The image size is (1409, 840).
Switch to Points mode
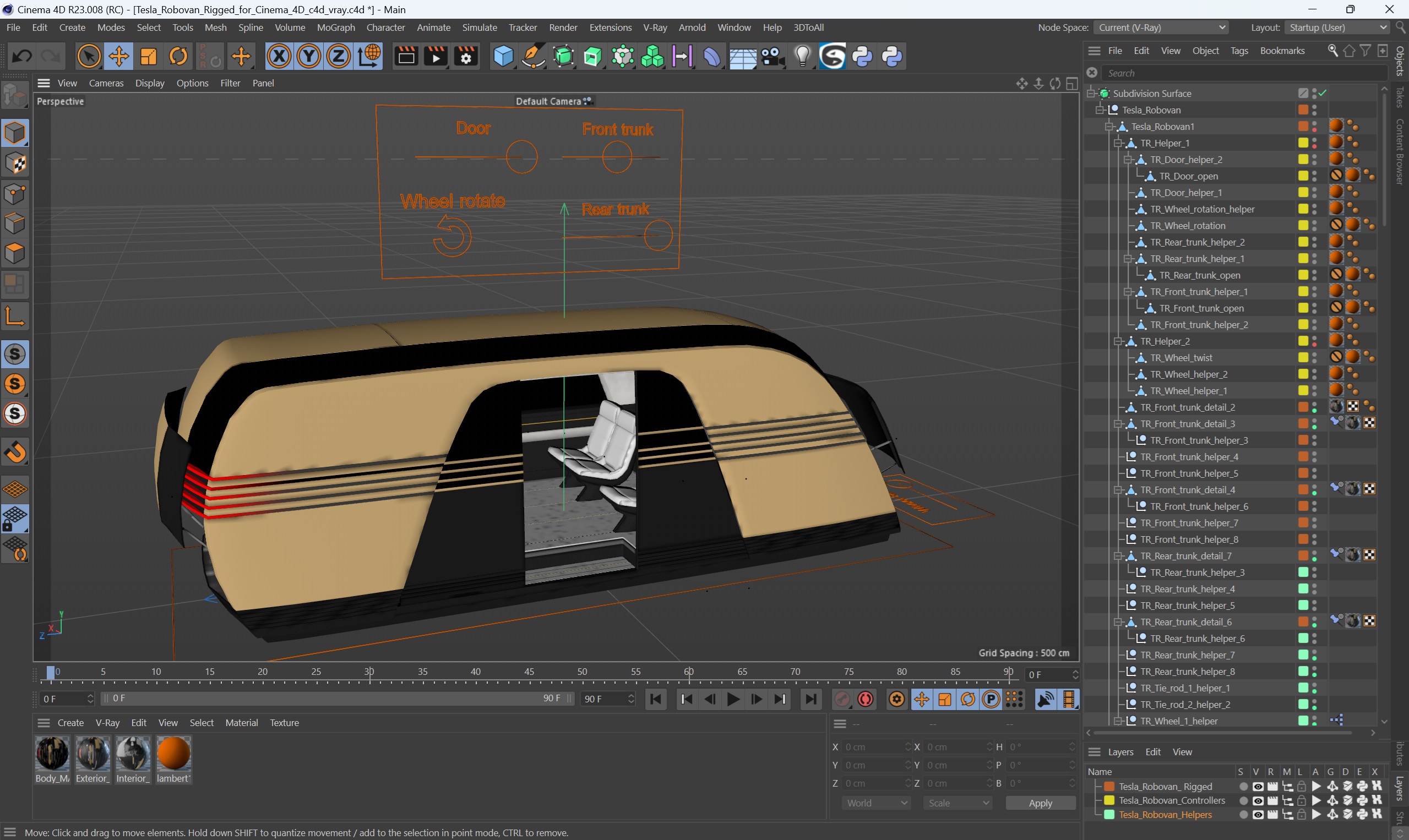pos(15,194)
